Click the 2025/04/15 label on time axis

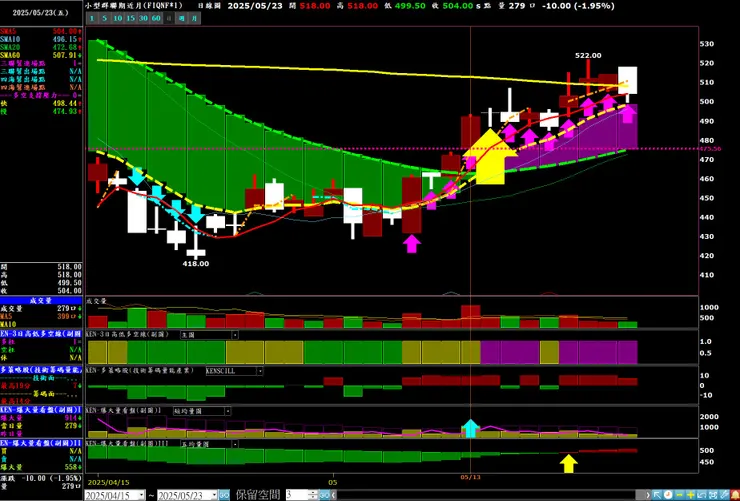point(108,482)
